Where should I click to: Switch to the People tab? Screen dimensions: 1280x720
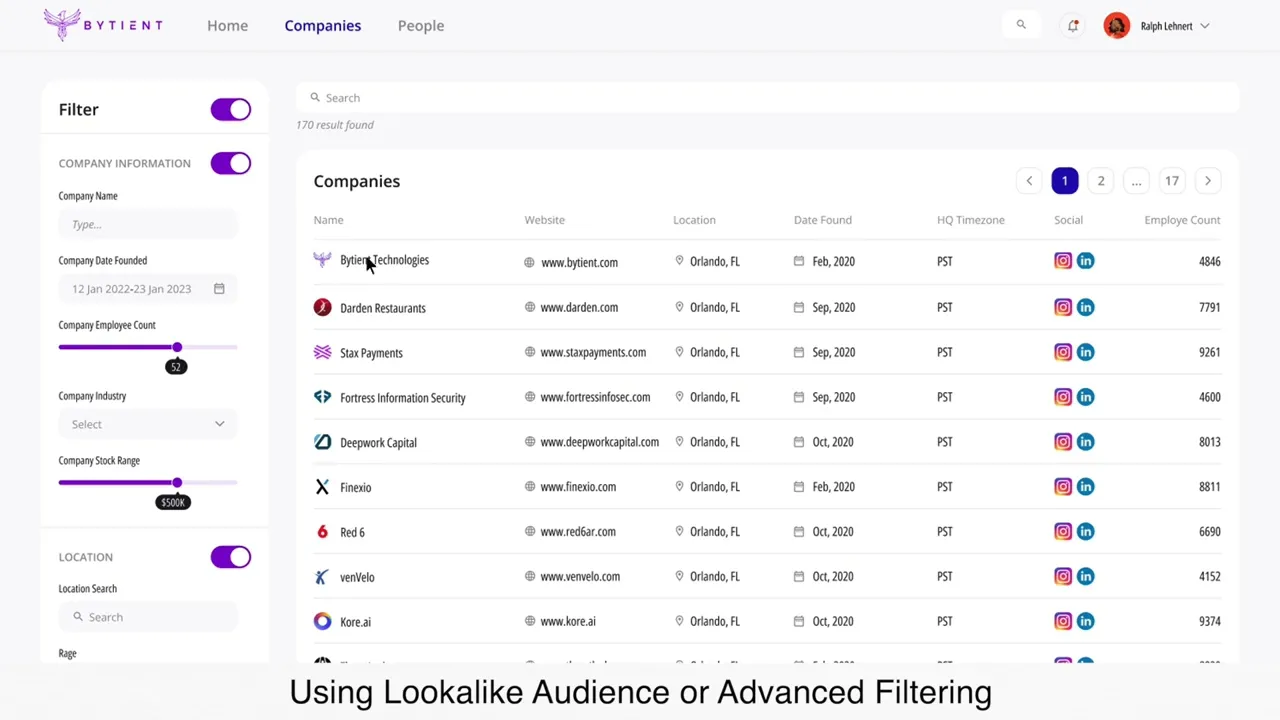(x=421, y=26)
